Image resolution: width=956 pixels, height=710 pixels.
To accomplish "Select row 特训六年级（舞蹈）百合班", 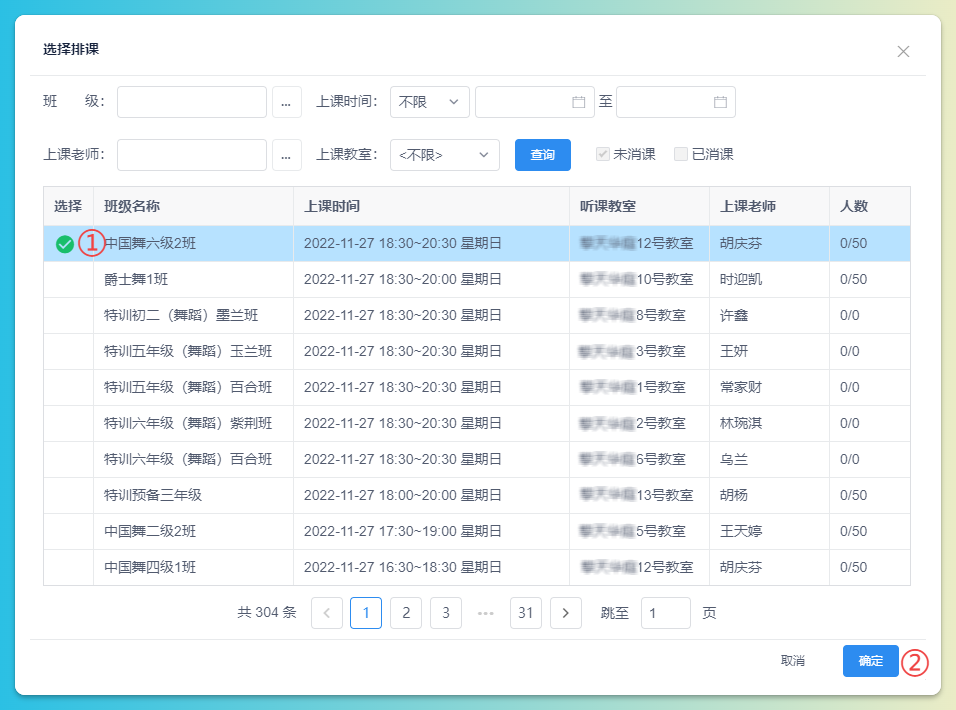I will (477, 460).
